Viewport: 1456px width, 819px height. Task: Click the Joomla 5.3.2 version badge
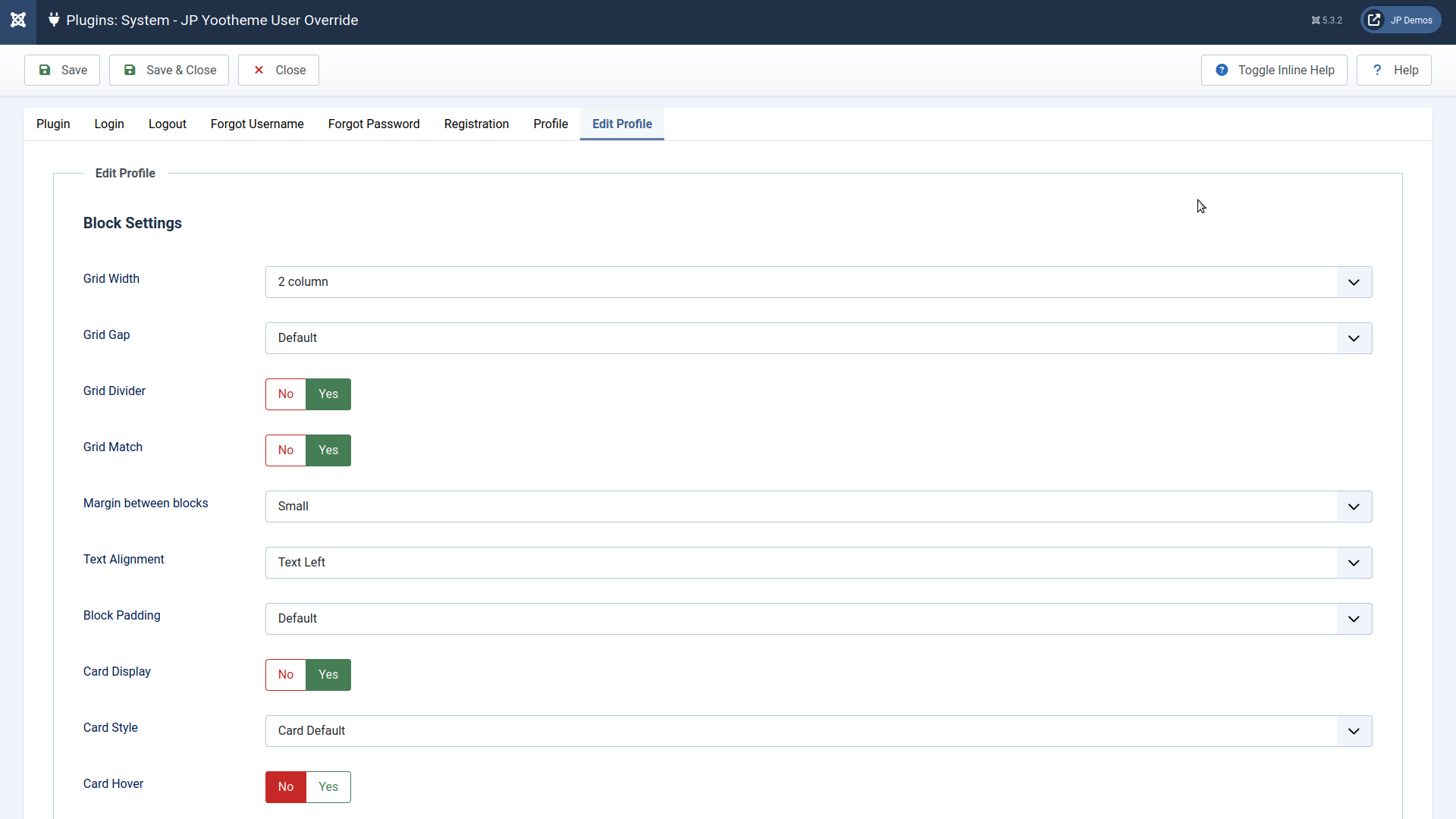tap(1326, 20)
